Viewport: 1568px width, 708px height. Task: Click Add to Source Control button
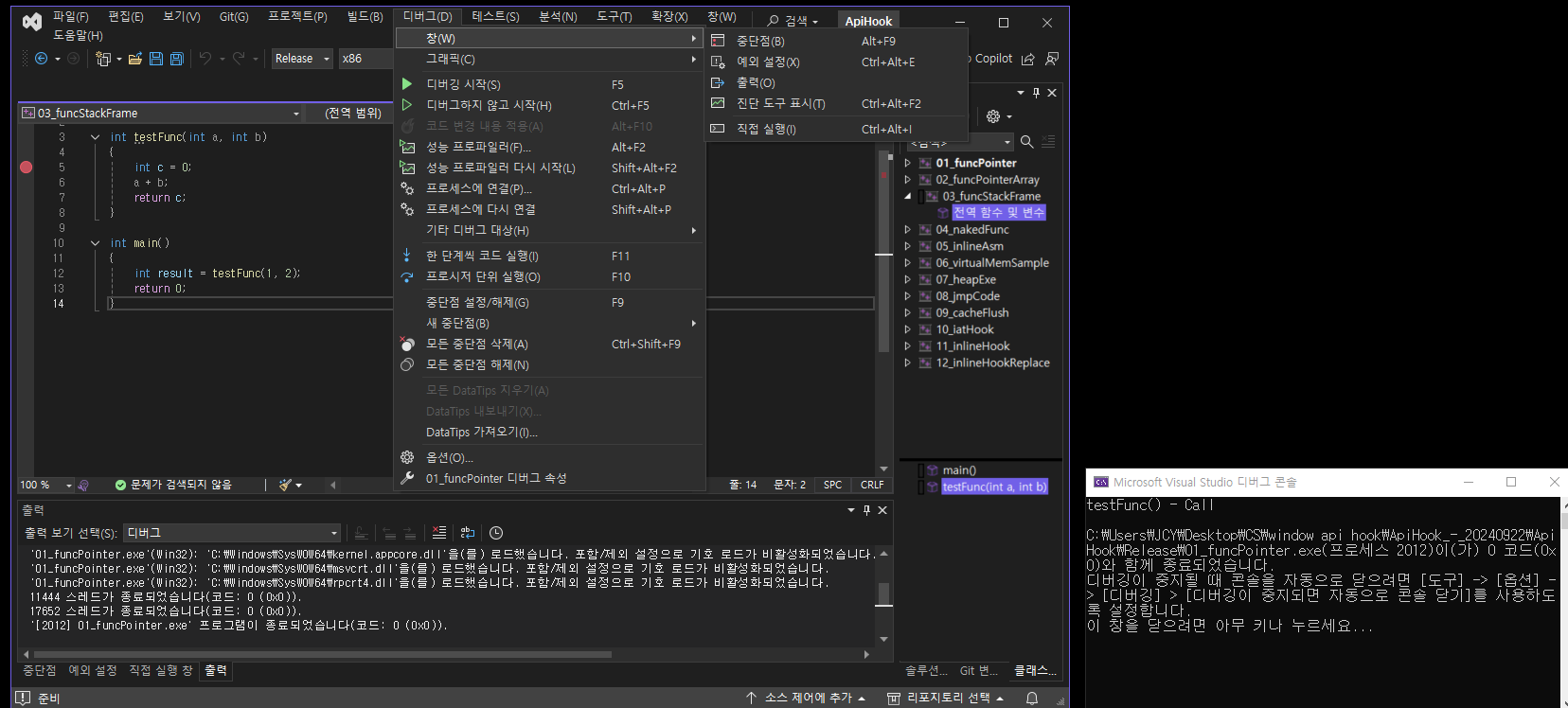(x=806, y=699)
